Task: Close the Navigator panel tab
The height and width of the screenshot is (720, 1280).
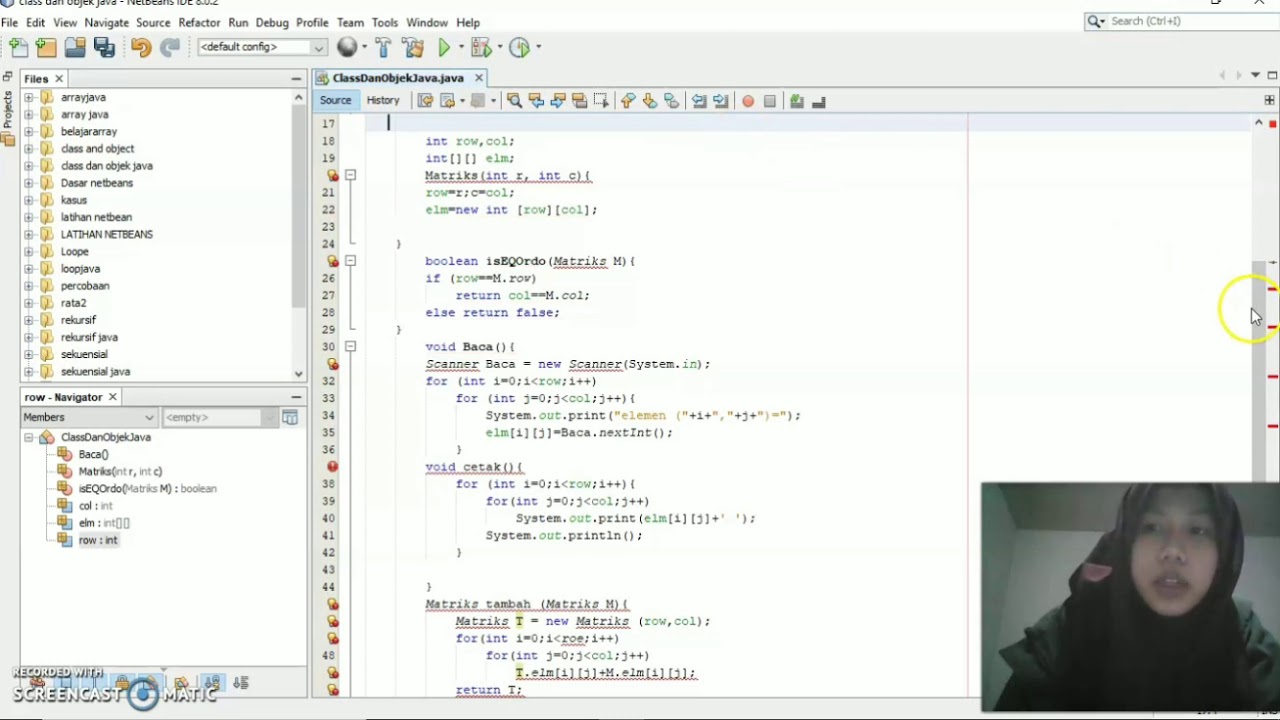Action: click(113, 397)
